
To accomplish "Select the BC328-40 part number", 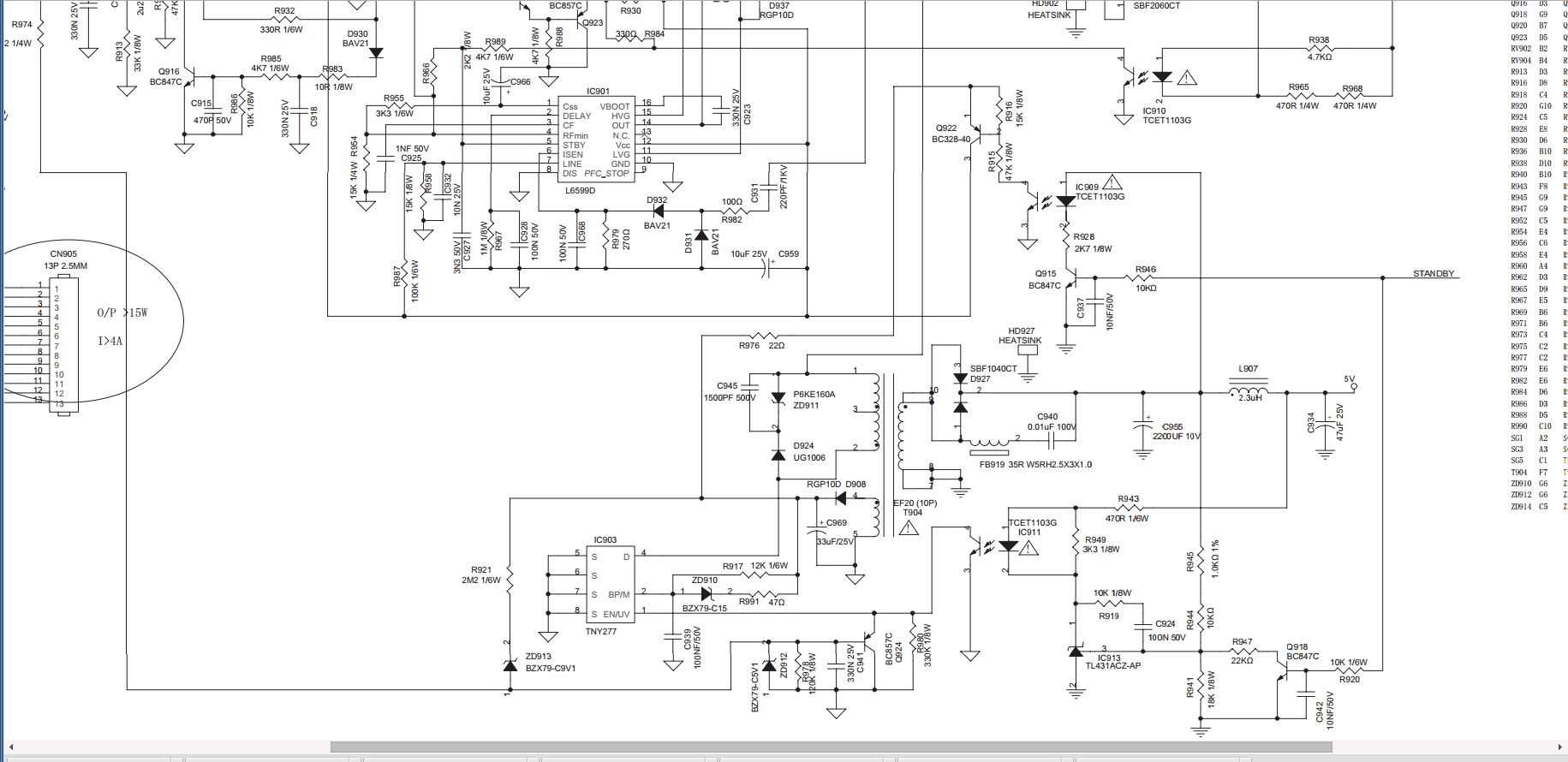I will pyautogui.click(x=951, y=140).
